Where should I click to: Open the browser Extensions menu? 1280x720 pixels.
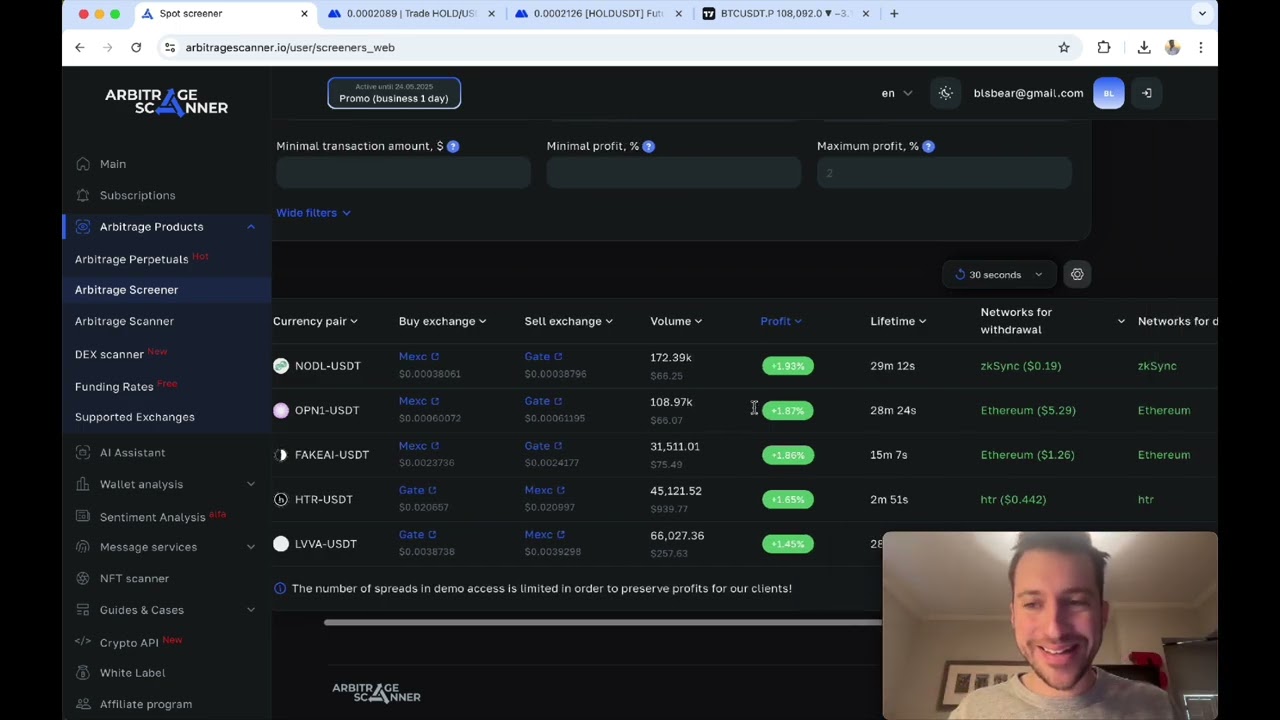(1104, 47)
